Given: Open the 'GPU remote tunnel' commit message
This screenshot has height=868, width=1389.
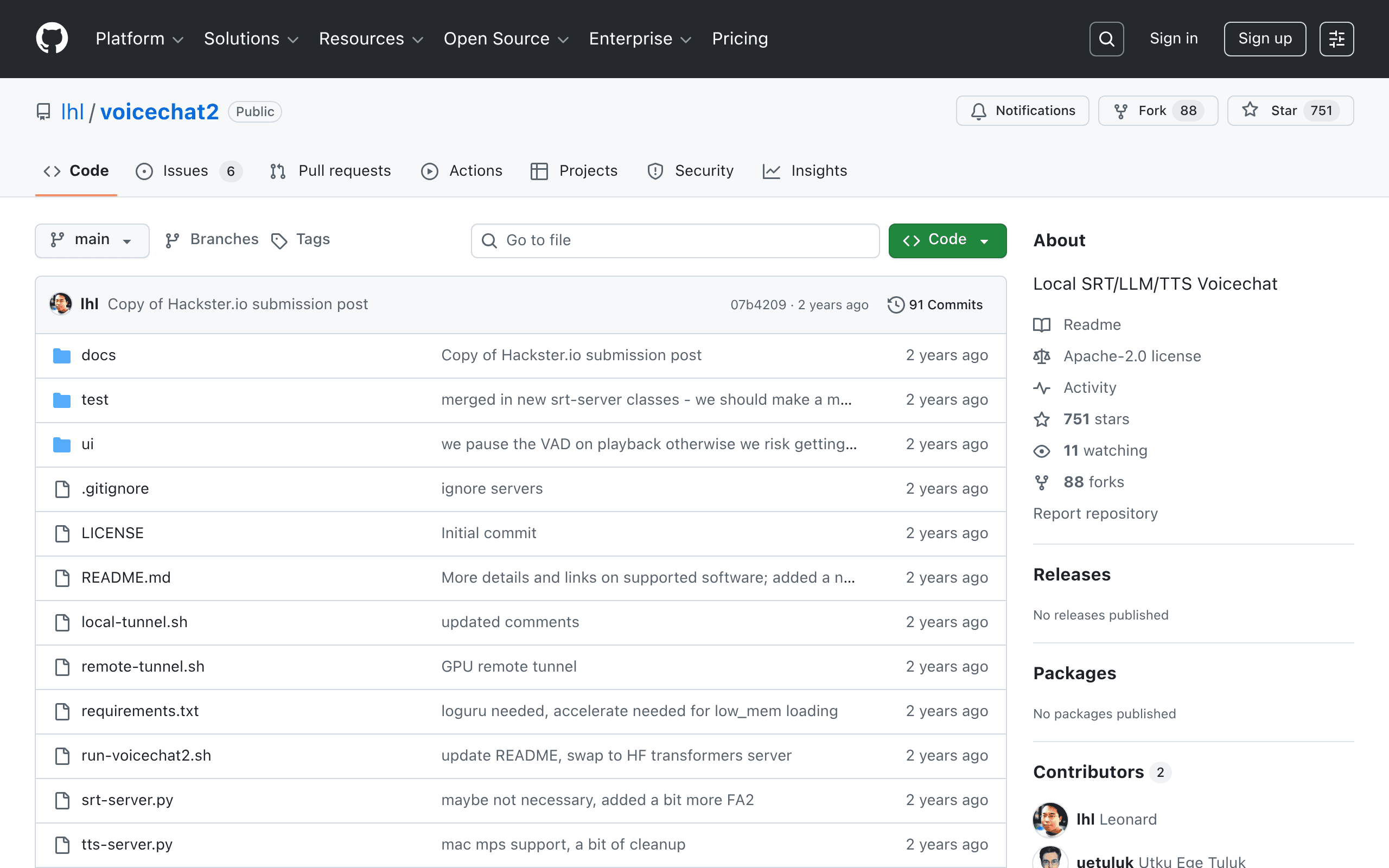Looking at the screenshot, I should pyautogui.click(x=508, y=667).
